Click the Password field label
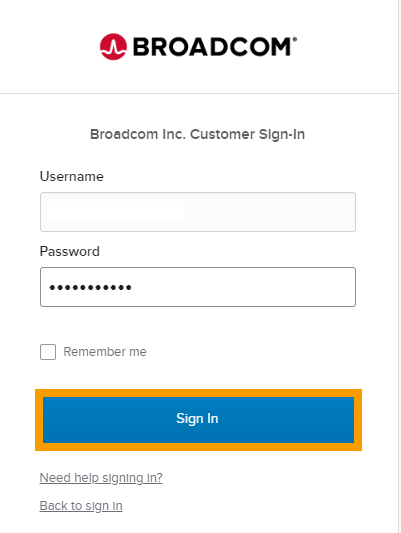Viewport: 401px width, 533px height. pos(70,252)
